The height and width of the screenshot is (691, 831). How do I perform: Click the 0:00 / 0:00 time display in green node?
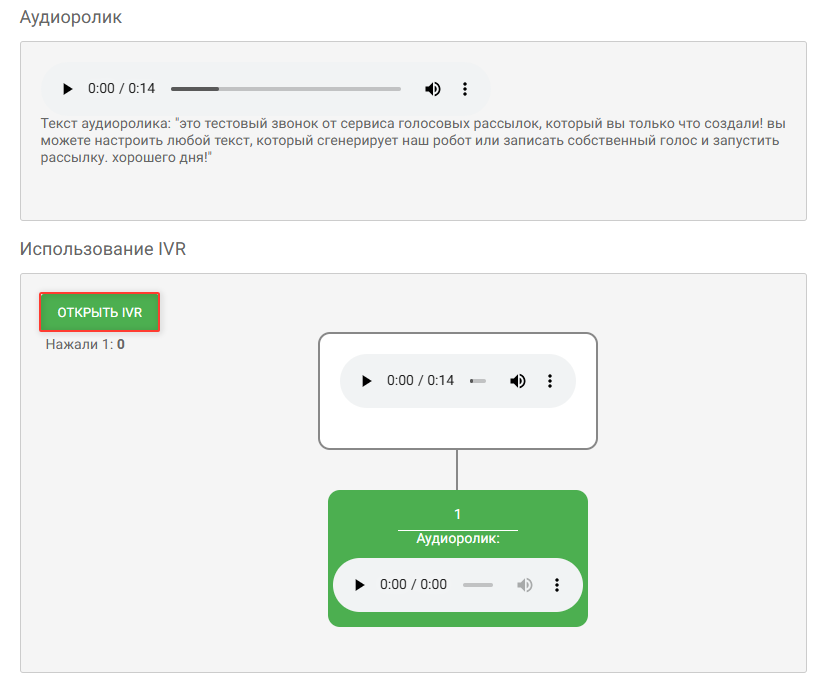(x=413, y=584)
